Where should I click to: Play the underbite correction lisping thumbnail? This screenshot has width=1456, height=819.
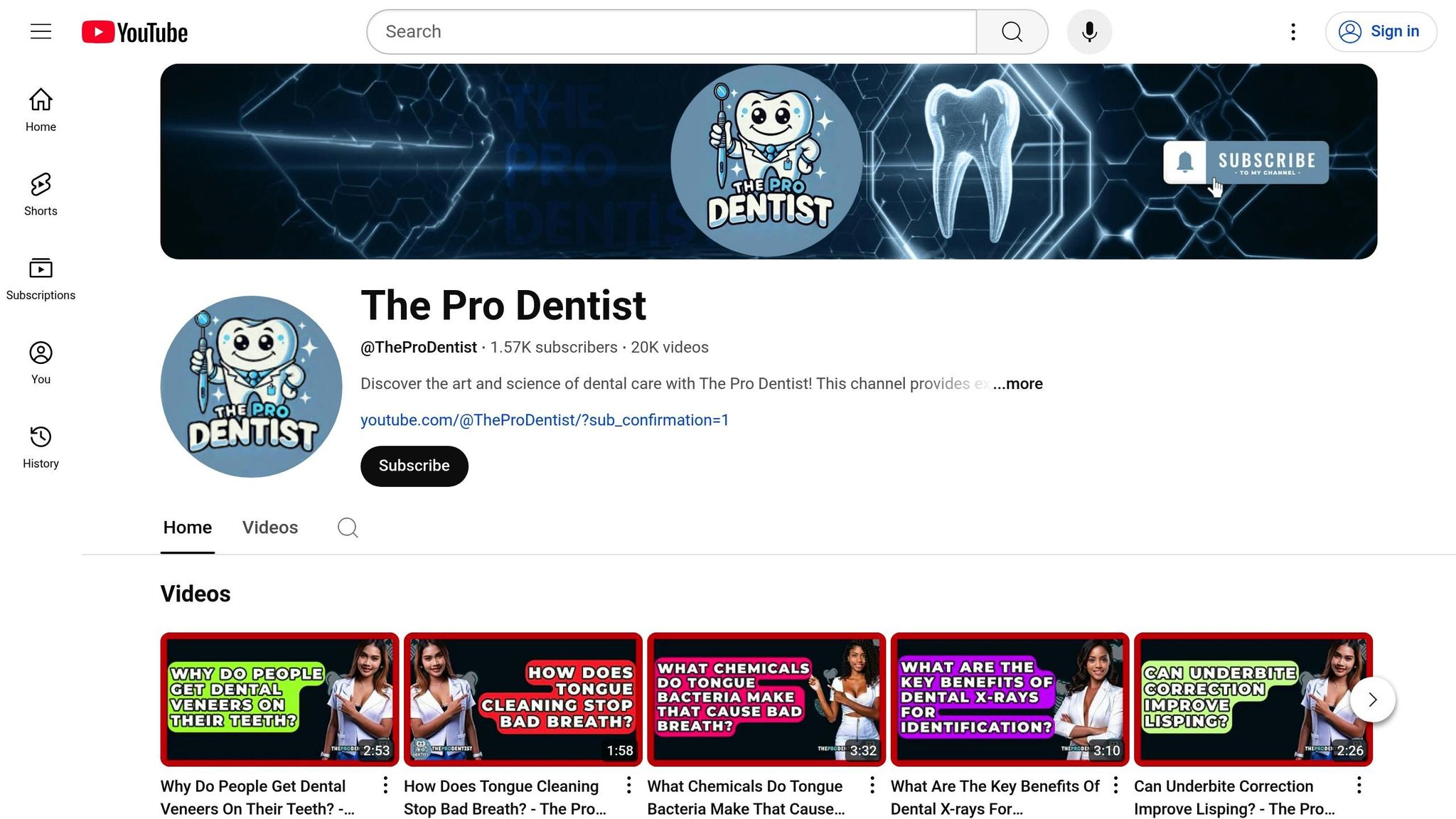coord(1253,700)
